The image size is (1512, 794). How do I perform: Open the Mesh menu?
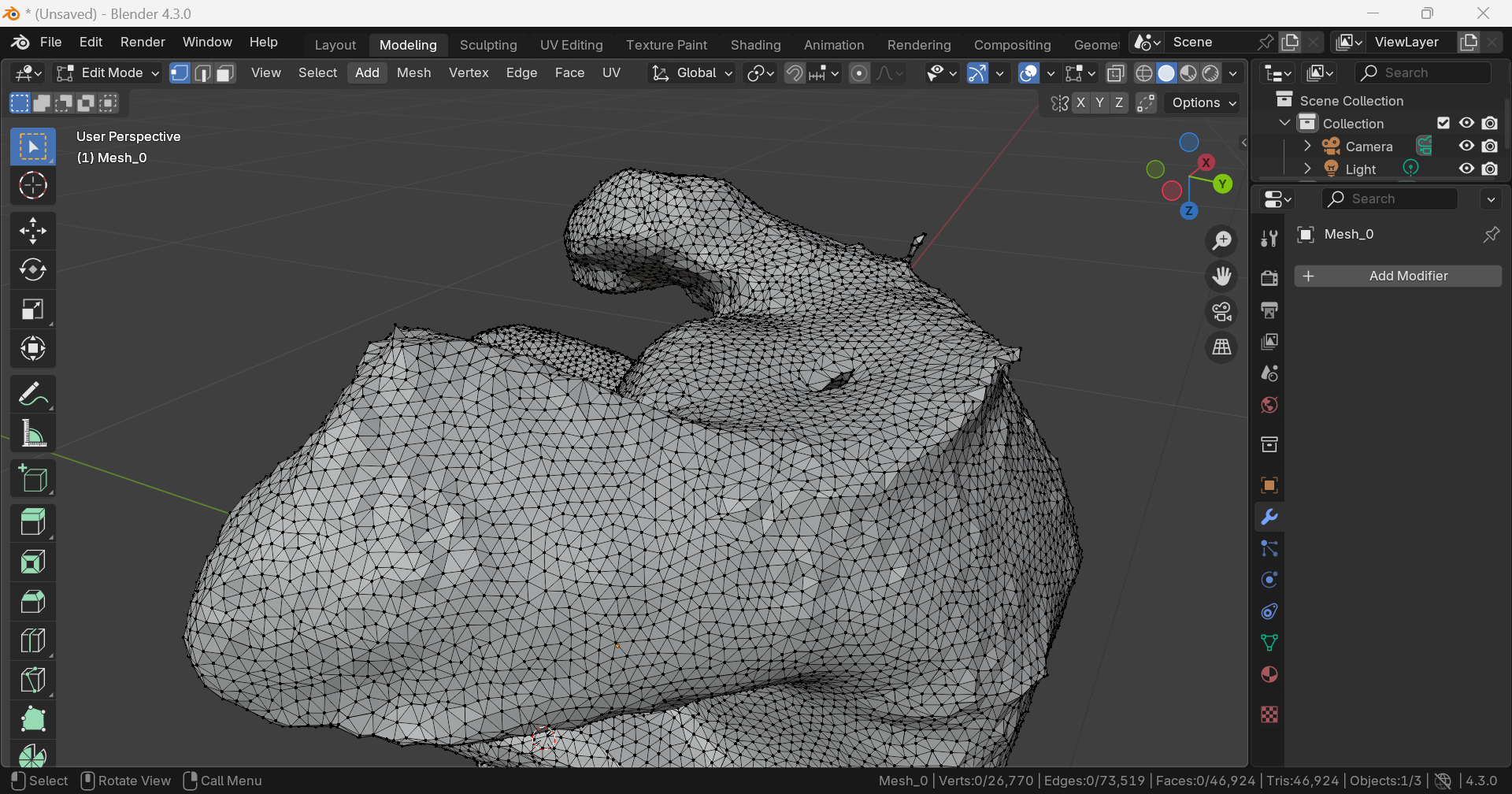tap(413, 73)
